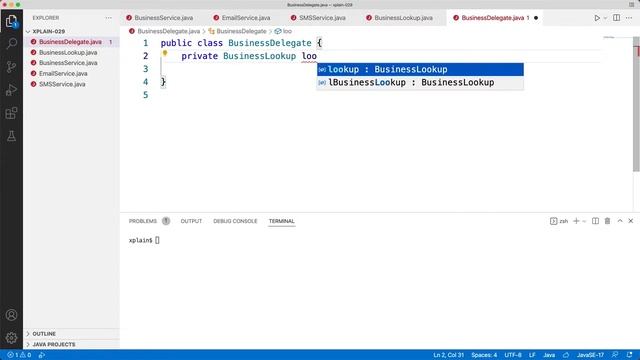Click the remote window status icon
Image resolution: width=640 pixels, height=360 pixels.
(42, 355)
